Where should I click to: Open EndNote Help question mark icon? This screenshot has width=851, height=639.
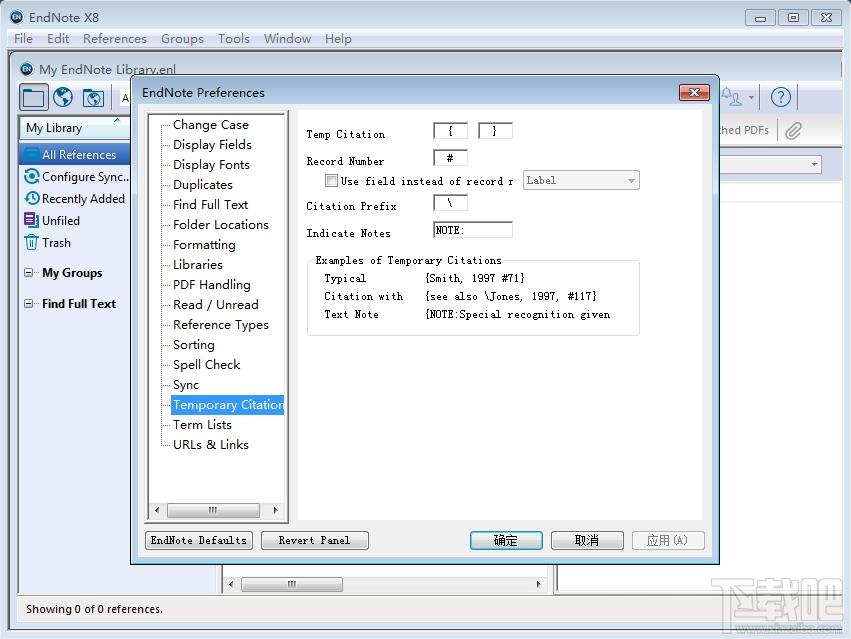(x=780, y=98)
